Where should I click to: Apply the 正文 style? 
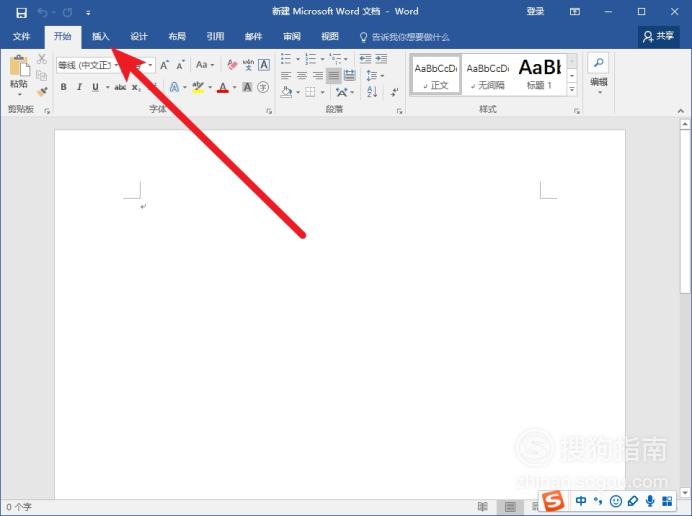(436, 74)
